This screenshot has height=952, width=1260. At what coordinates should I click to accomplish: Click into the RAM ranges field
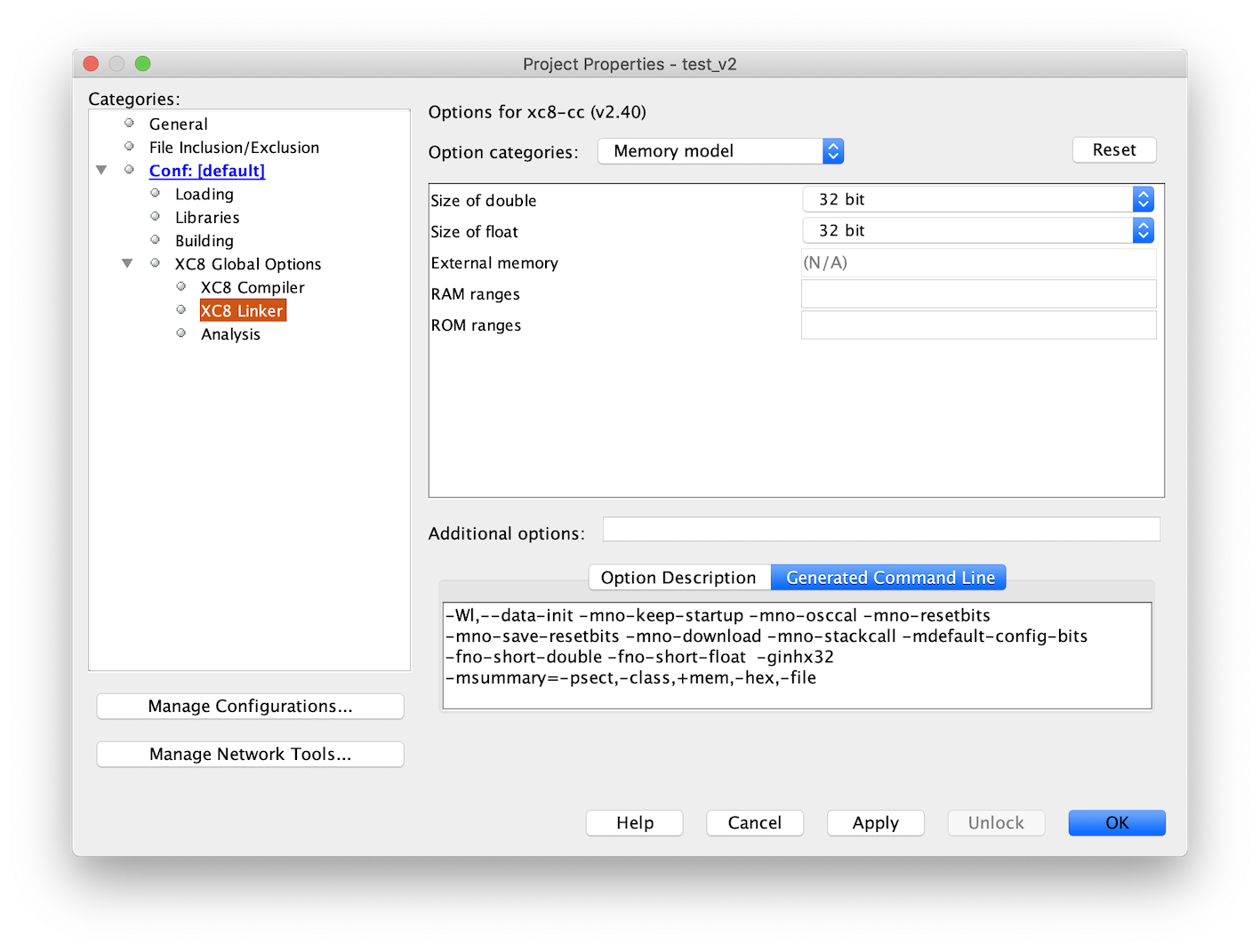(978, 294)
